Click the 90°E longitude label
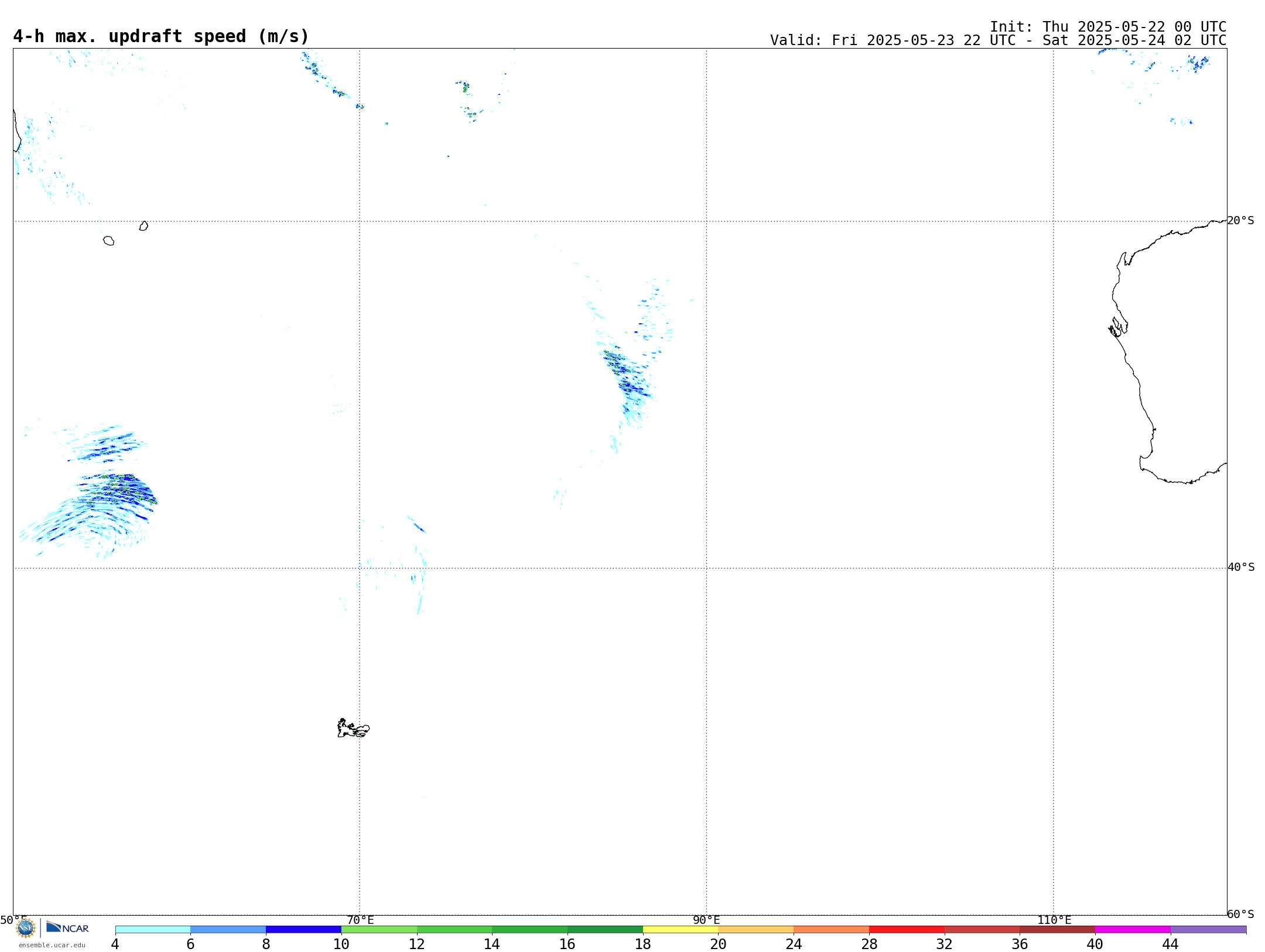Image resolution: width=1265 pixels, height=952 pixels. [706, 920]
